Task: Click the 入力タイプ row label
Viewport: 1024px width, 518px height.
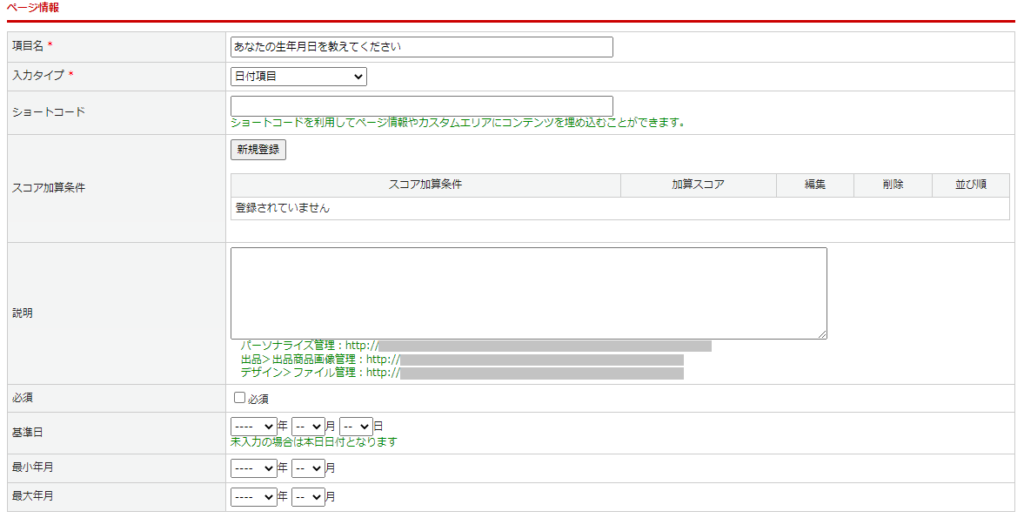Action: pyautogui.click(x=39, y=76)
